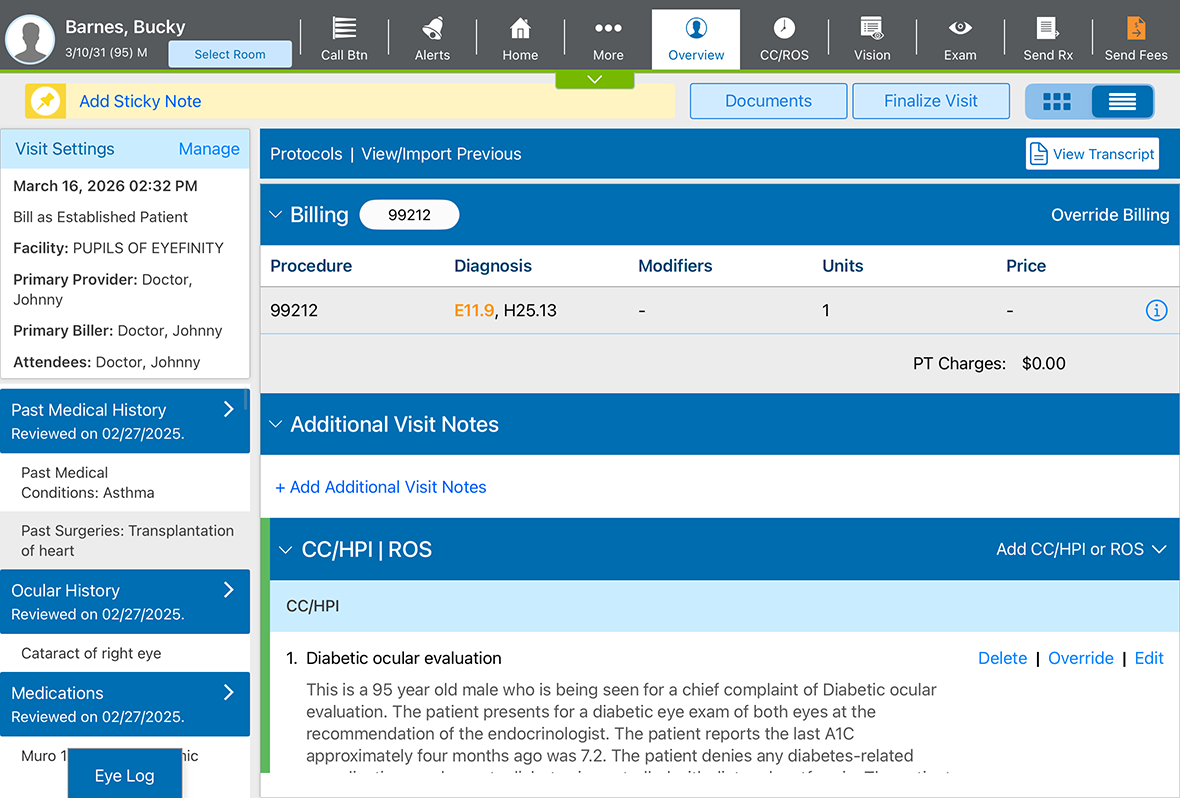Viewport: 1180px width, 798px height.
Task: Click the Finalize Visit button
Action: (931, 101)
